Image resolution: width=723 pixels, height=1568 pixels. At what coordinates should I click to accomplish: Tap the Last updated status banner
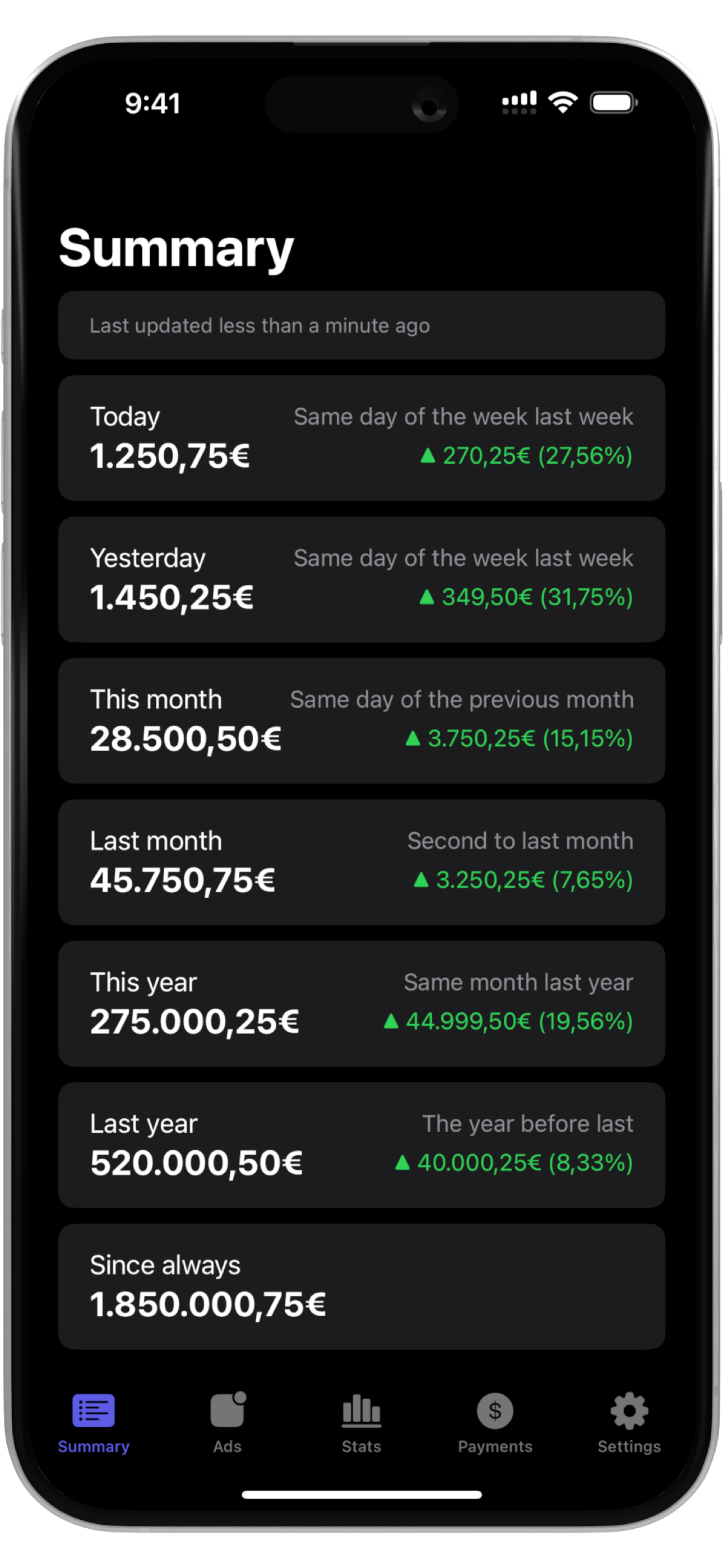coord(361,325)
